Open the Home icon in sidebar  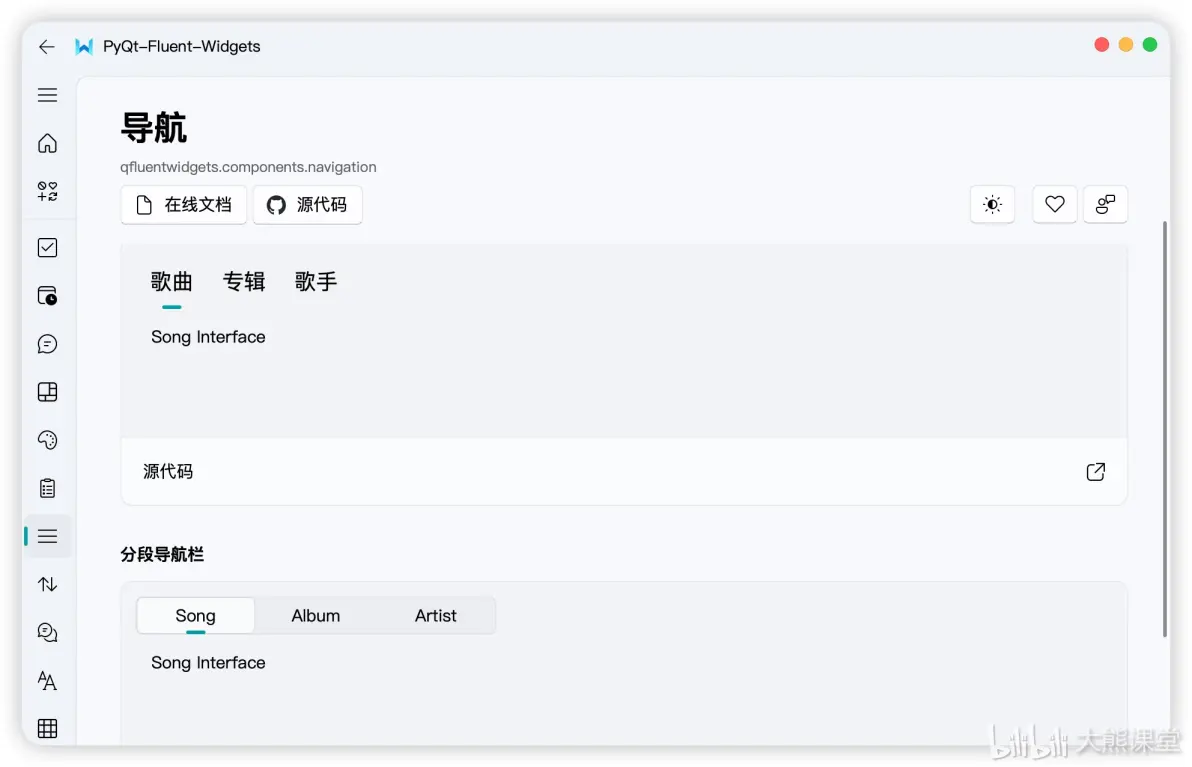click(47, 143)
